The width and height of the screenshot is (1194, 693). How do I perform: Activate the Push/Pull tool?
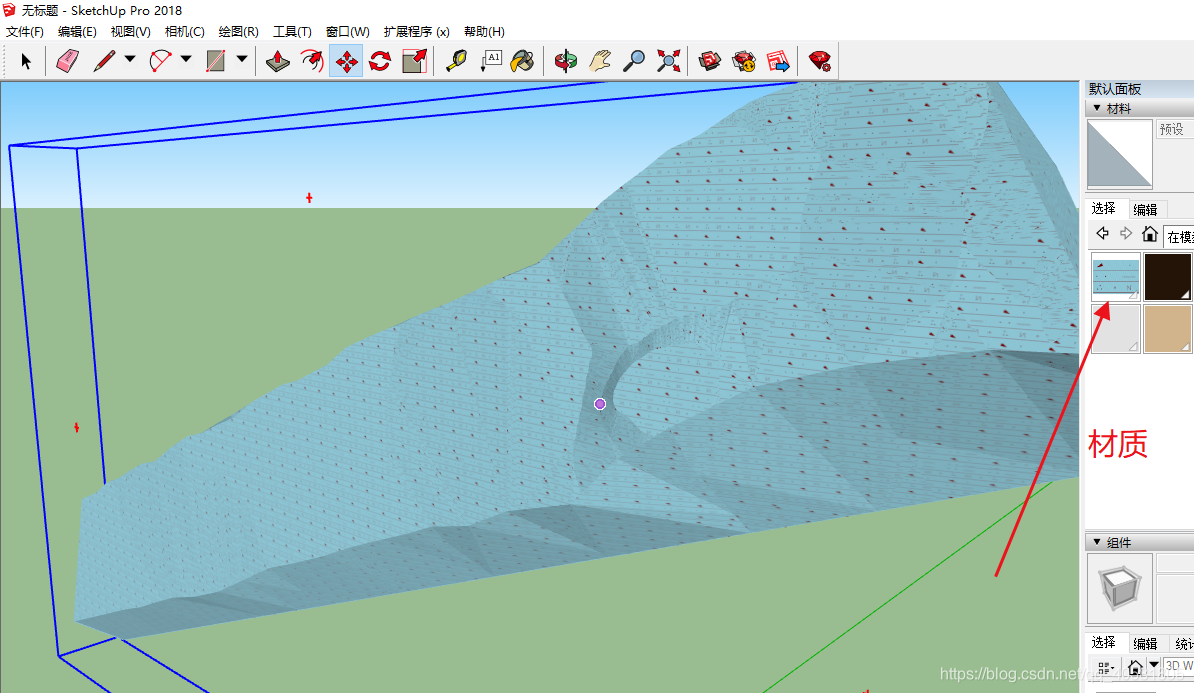(x=278, y=61)
